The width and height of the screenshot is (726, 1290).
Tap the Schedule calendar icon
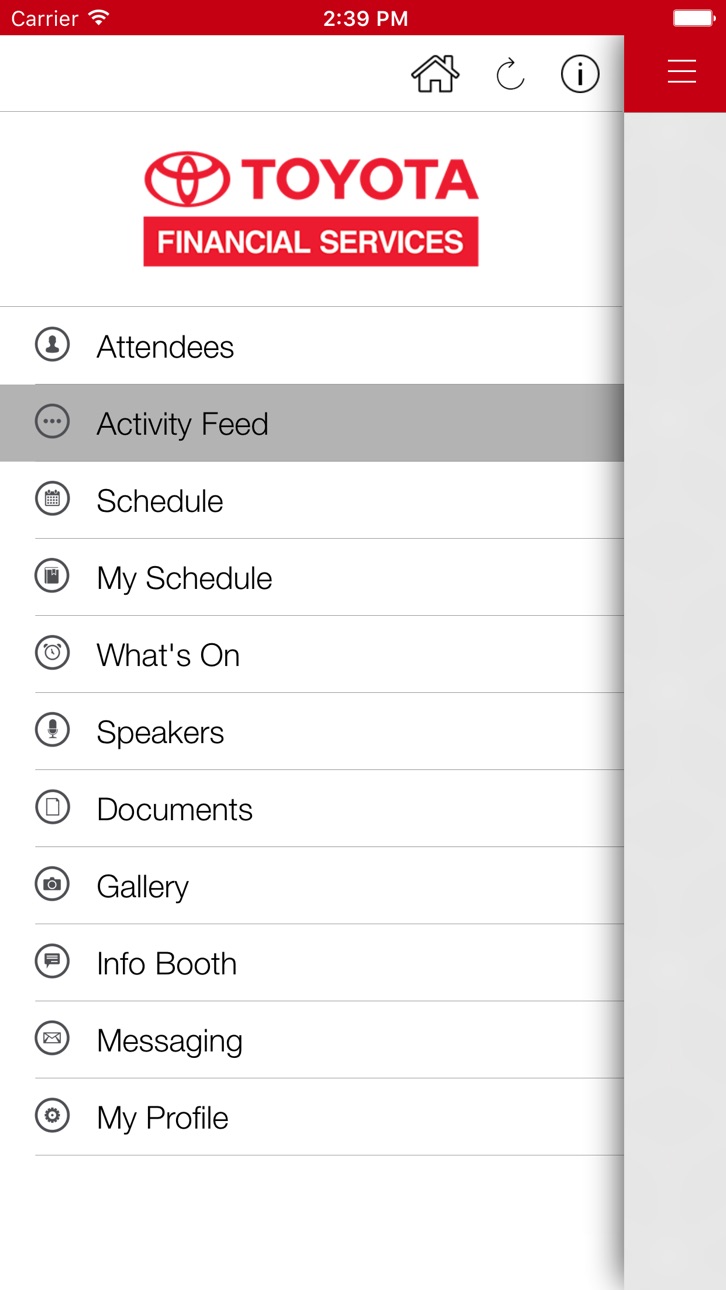52,498
